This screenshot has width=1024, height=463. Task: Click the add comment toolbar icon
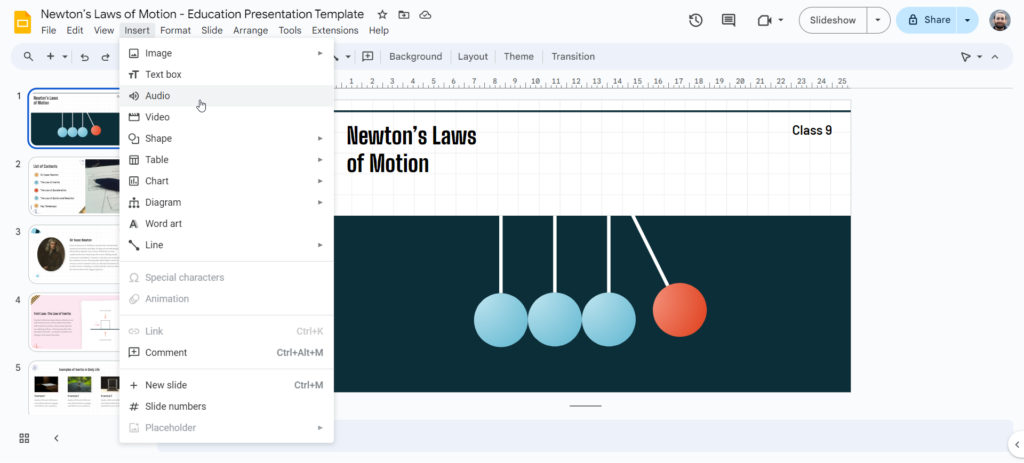pyautogui.click(x=368, y=57)
